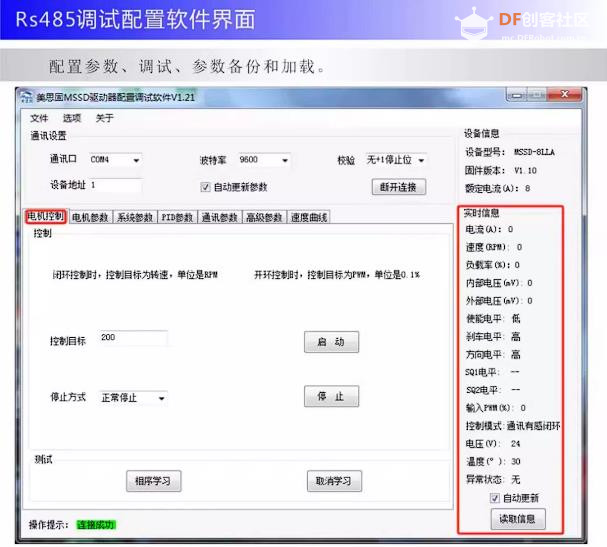Click the 控制目标 input field showing 200

[x=133, y=338]
